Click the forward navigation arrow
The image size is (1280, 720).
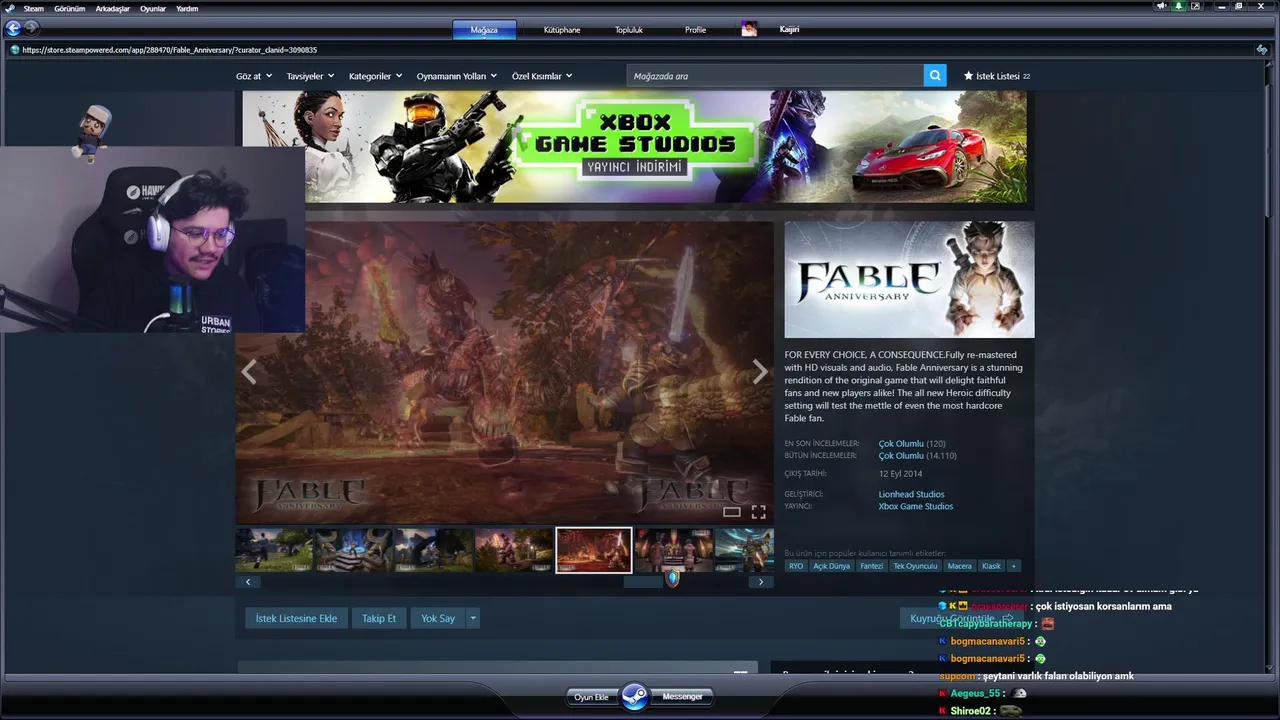pyautogui.click(x=31, y=28)
